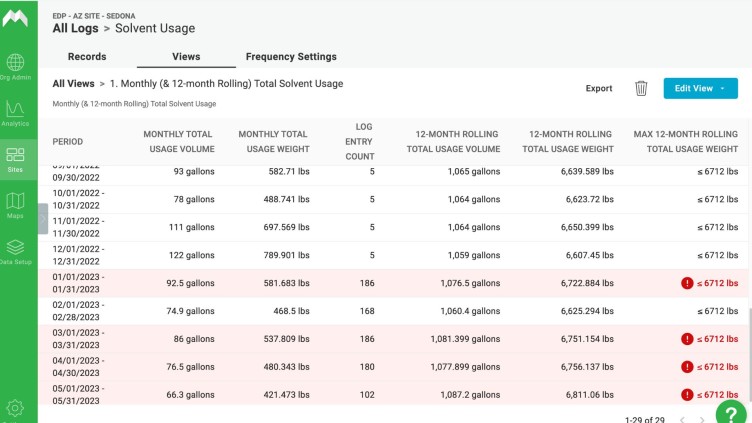Go to next page arrow

[x=702, y=420]
